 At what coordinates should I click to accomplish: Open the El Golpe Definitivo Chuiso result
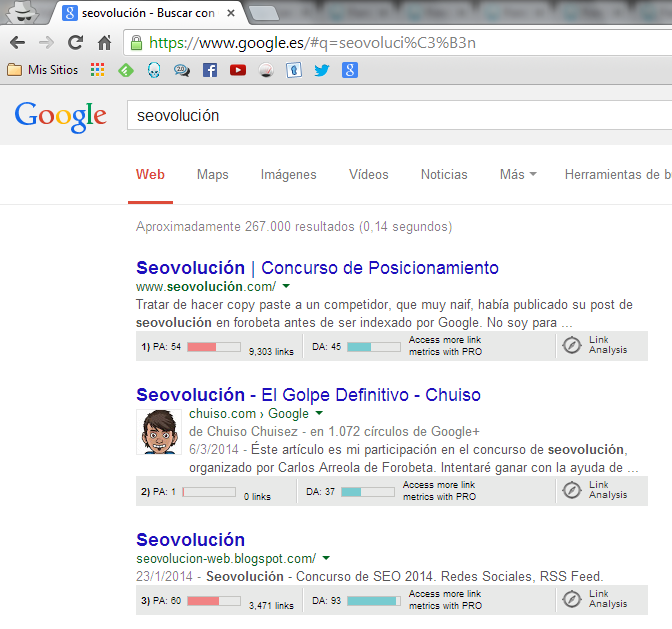[308, 395]
